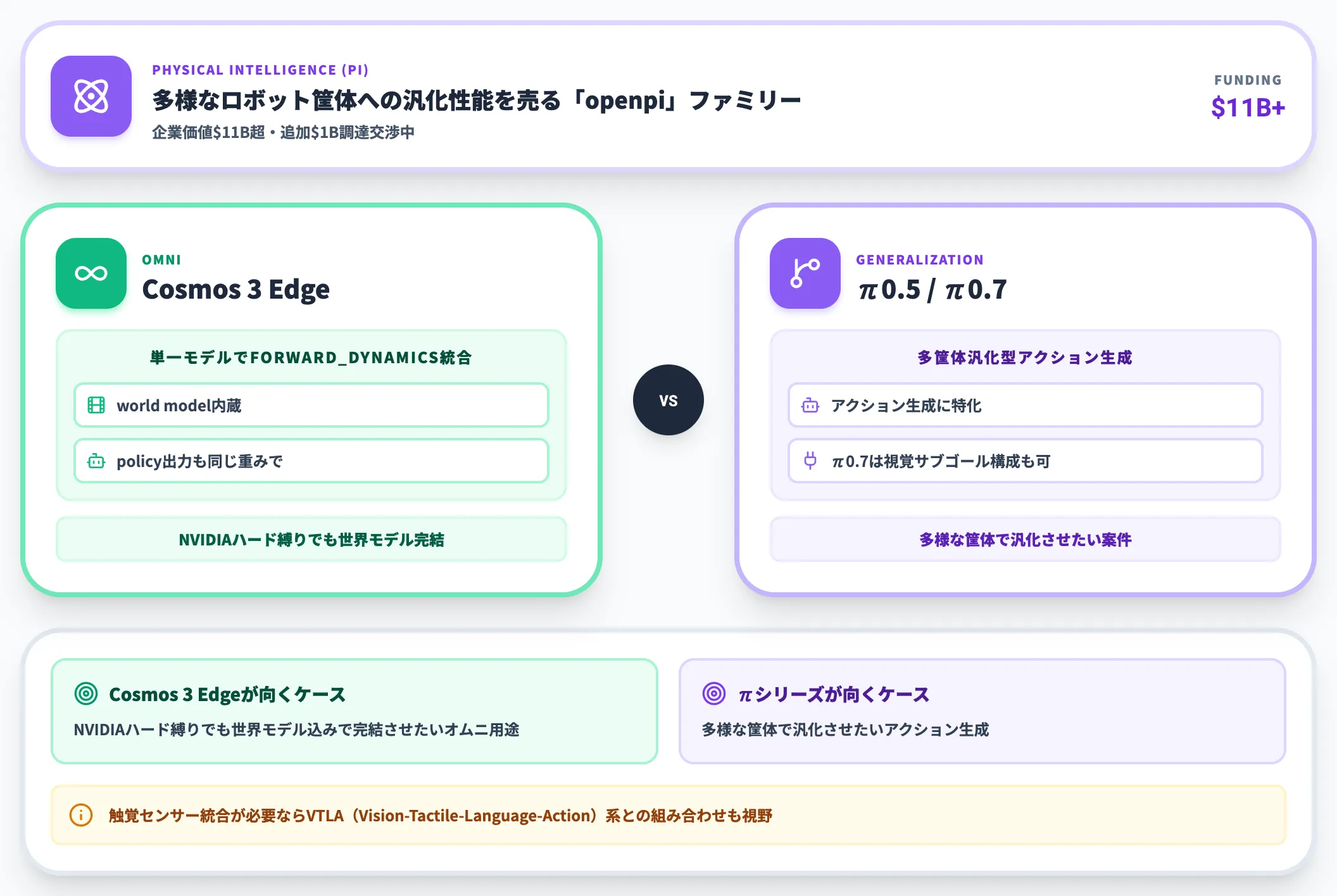Select the π0.7は視覚サブゴール構成も可 item
This screenshot has height=896, width=1337.
[x=1026, y=461]
